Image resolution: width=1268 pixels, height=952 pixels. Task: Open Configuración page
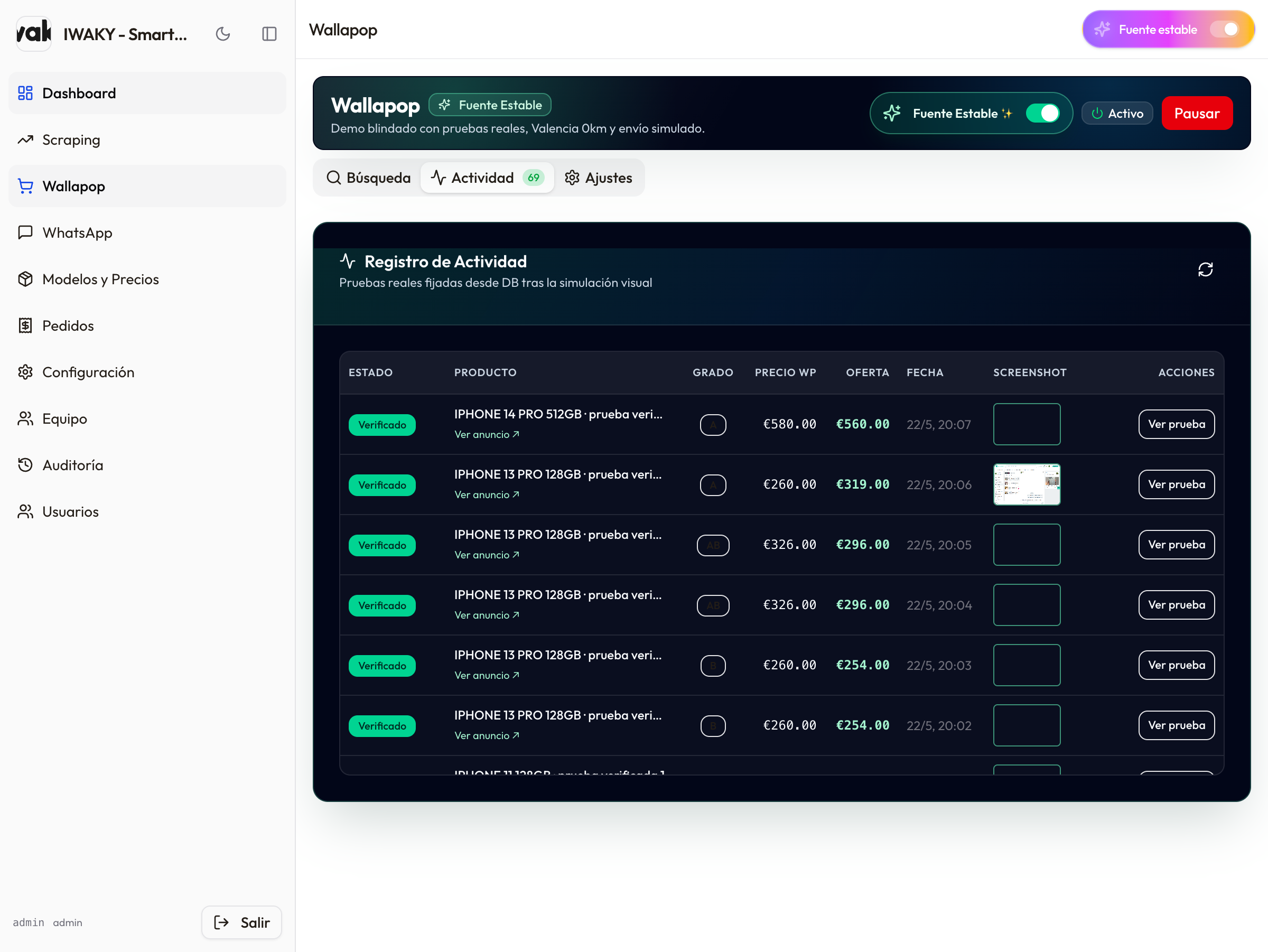[147, 371]
